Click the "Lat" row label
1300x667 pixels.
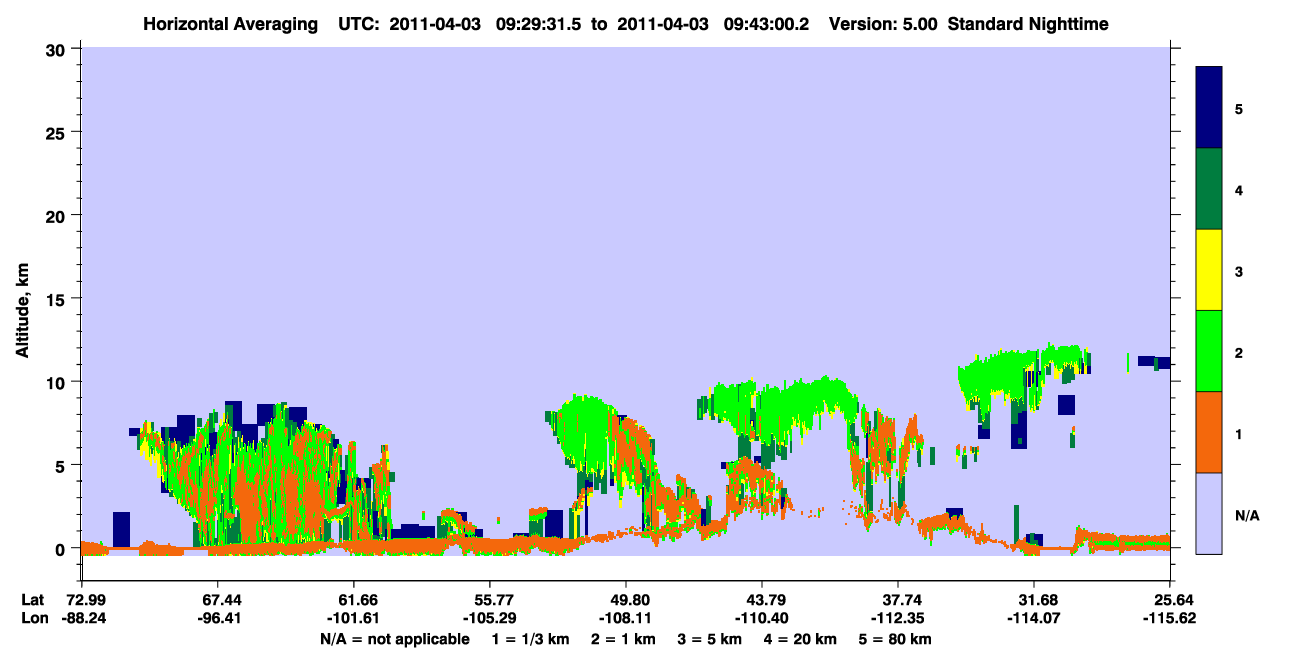pos(33,600)
